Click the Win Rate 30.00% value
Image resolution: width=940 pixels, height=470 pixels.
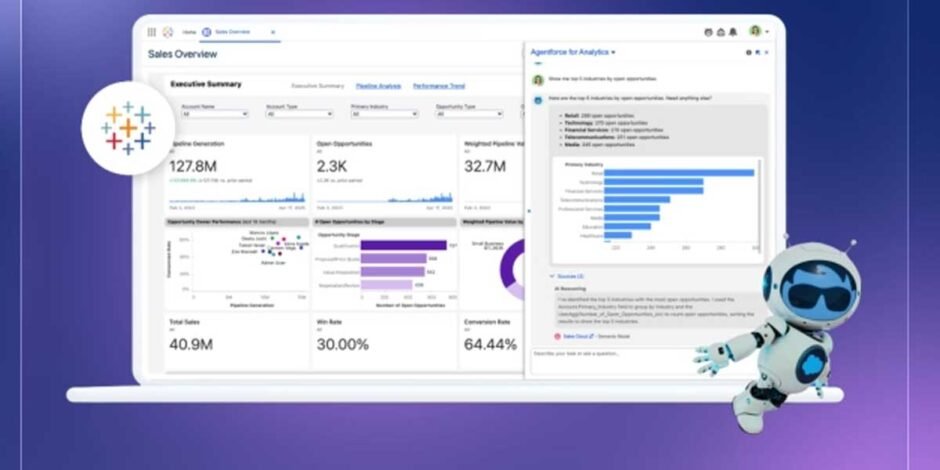point(342,345)
